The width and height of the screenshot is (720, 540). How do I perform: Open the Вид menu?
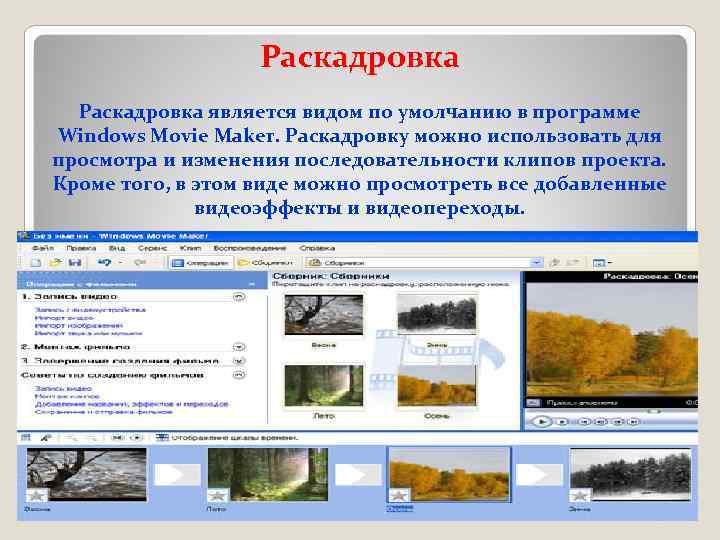tap(117, 248)
